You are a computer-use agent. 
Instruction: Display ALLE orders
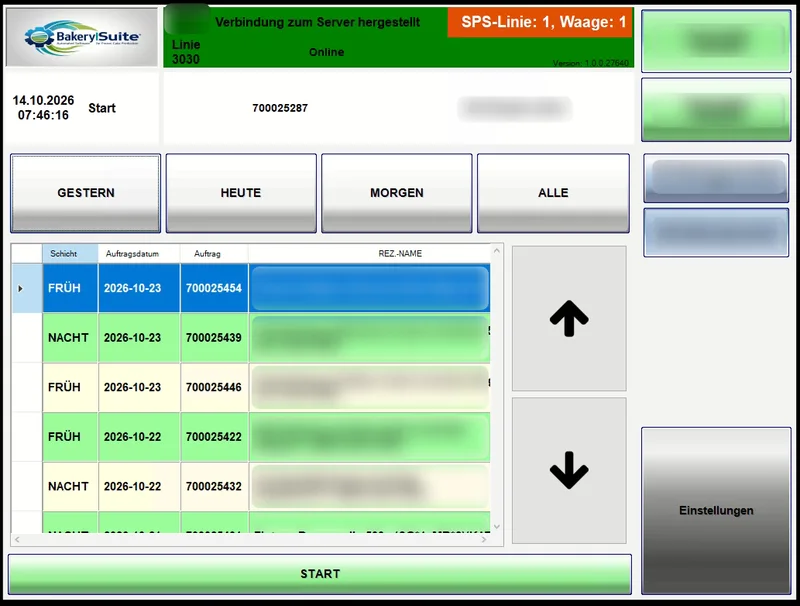click(x=553, y=193)
